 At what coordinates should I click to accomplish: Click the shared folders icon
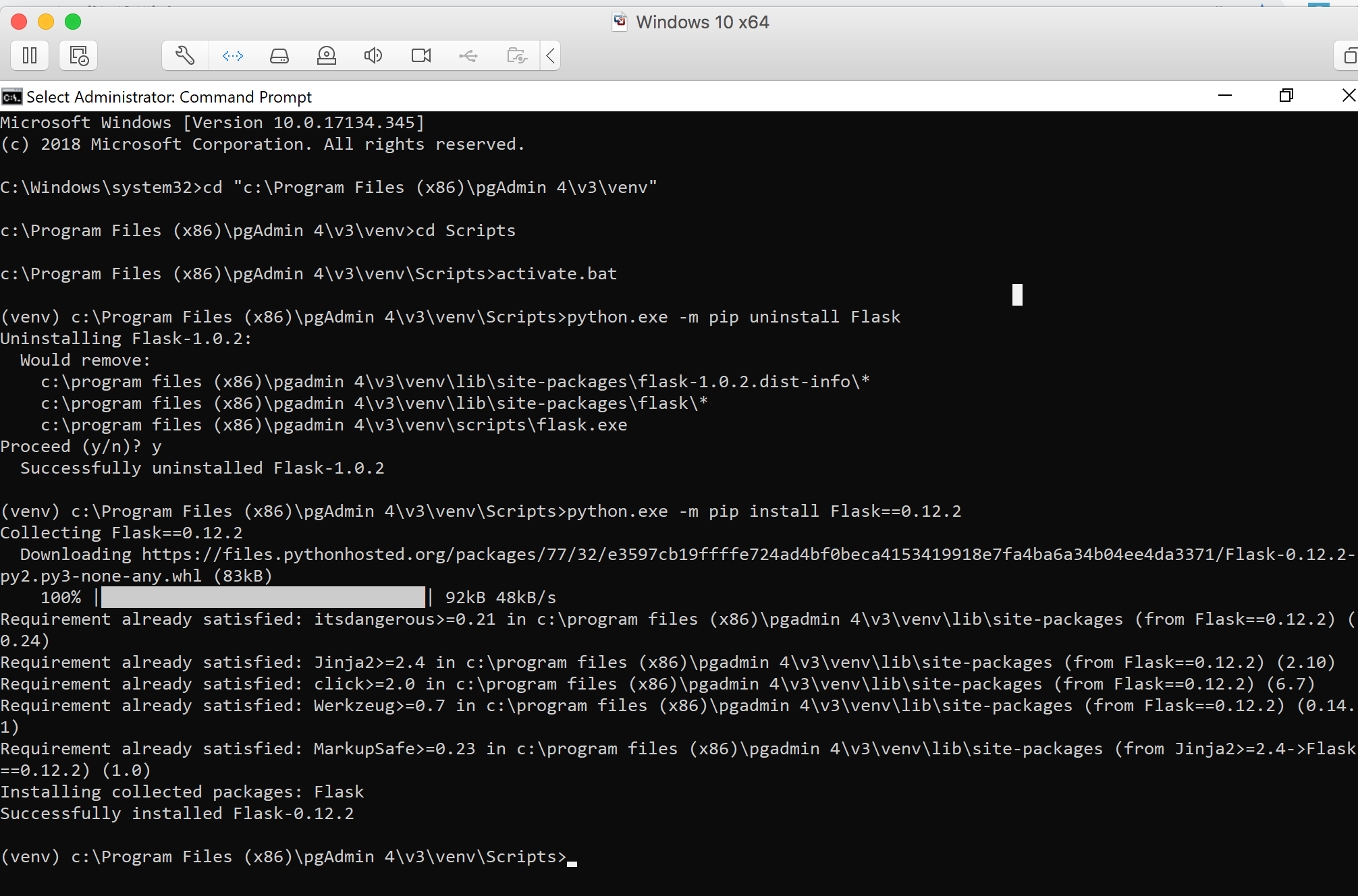(x=516, y=55)
